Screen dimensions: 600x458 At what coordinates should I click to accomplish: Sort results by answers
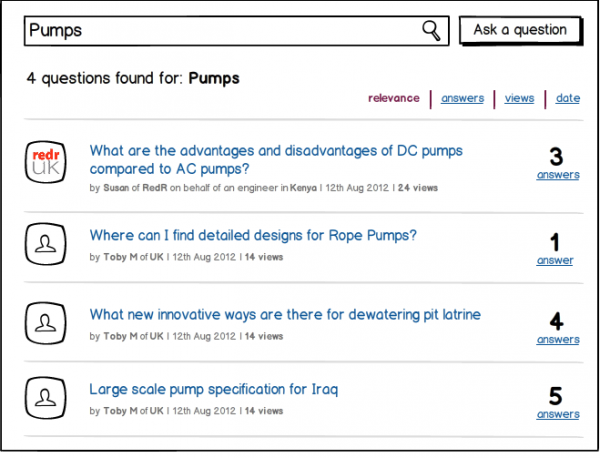(x=462, y=98)
